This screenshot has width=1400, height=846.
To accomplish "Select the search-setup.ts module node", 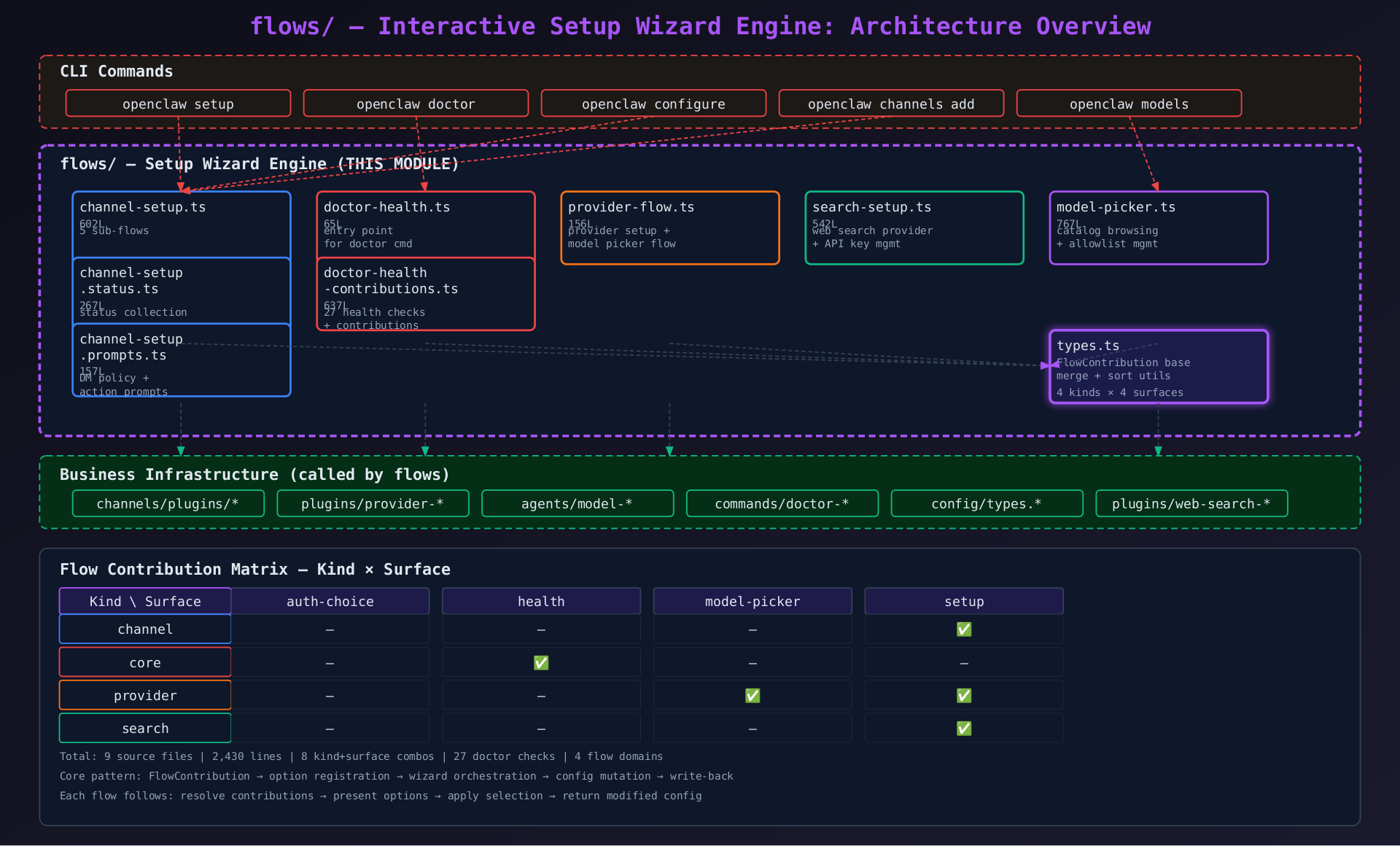I will click(914, 228).
